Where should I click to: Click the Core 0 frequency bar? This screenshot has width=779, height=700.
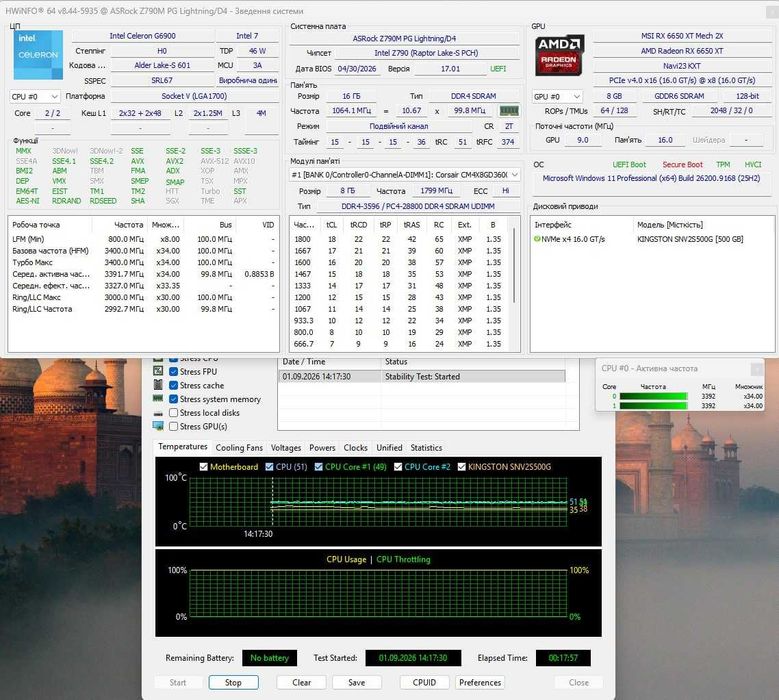(x=653, y=396)
